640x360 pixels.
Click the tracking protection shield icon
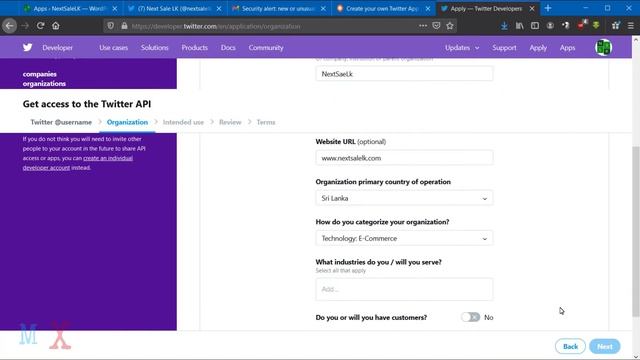coord(111,26)
